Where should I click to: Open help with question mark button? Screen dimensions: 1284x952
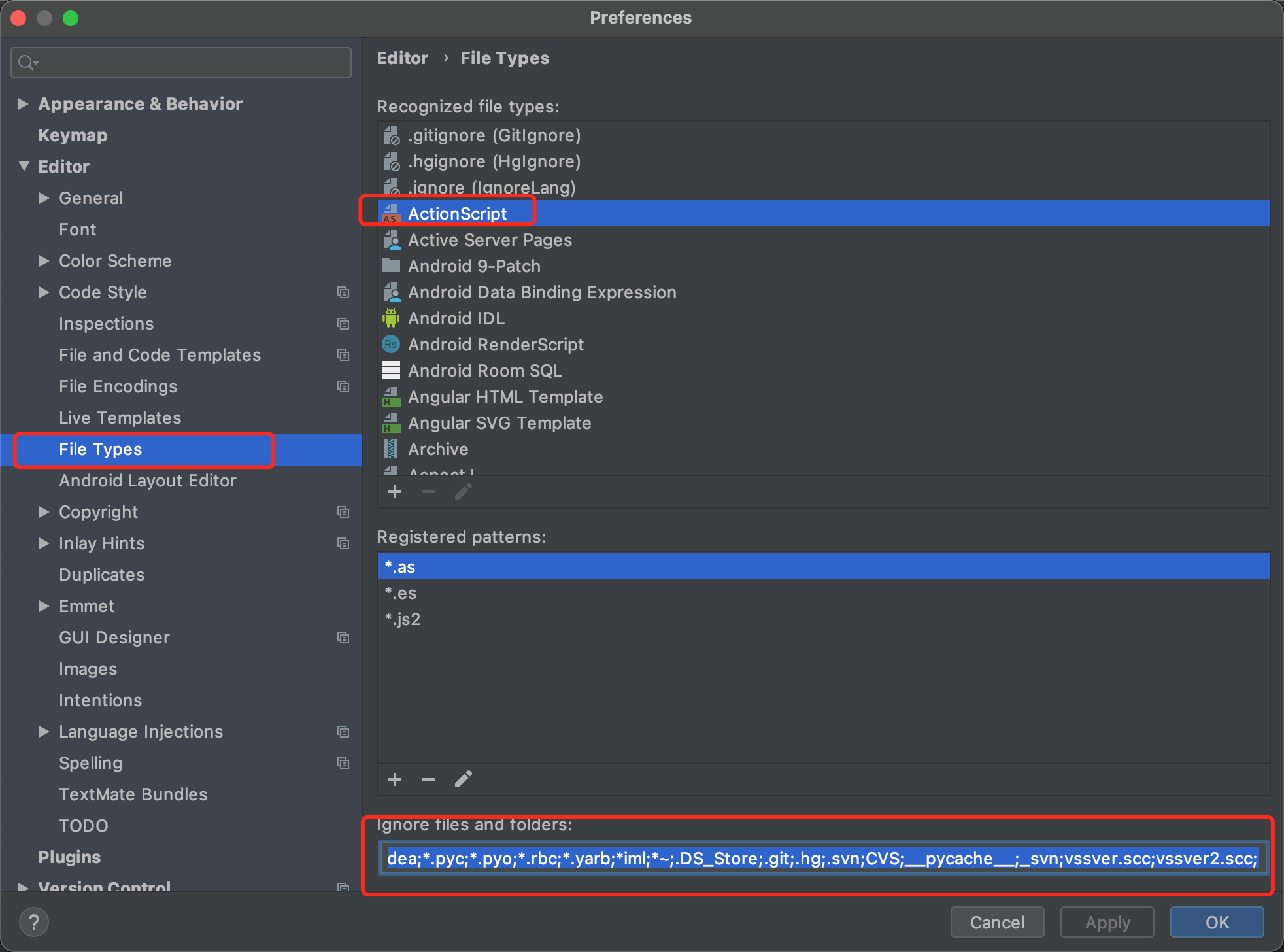(x=34, y=922)
